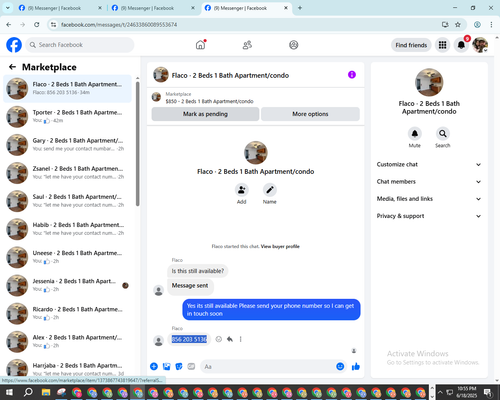Open the emoji picker

(340, 367)
